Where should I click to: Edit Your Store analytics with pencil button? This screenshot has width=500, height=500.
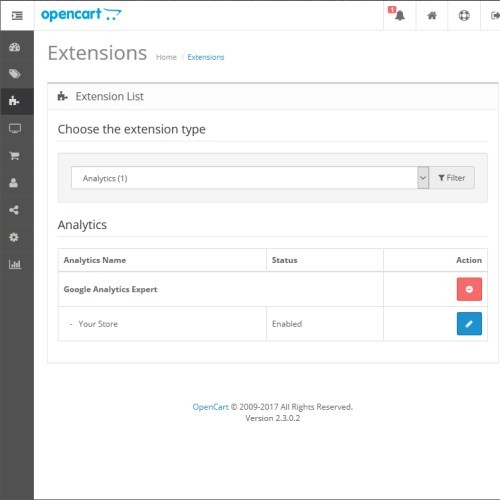(469, 323)
